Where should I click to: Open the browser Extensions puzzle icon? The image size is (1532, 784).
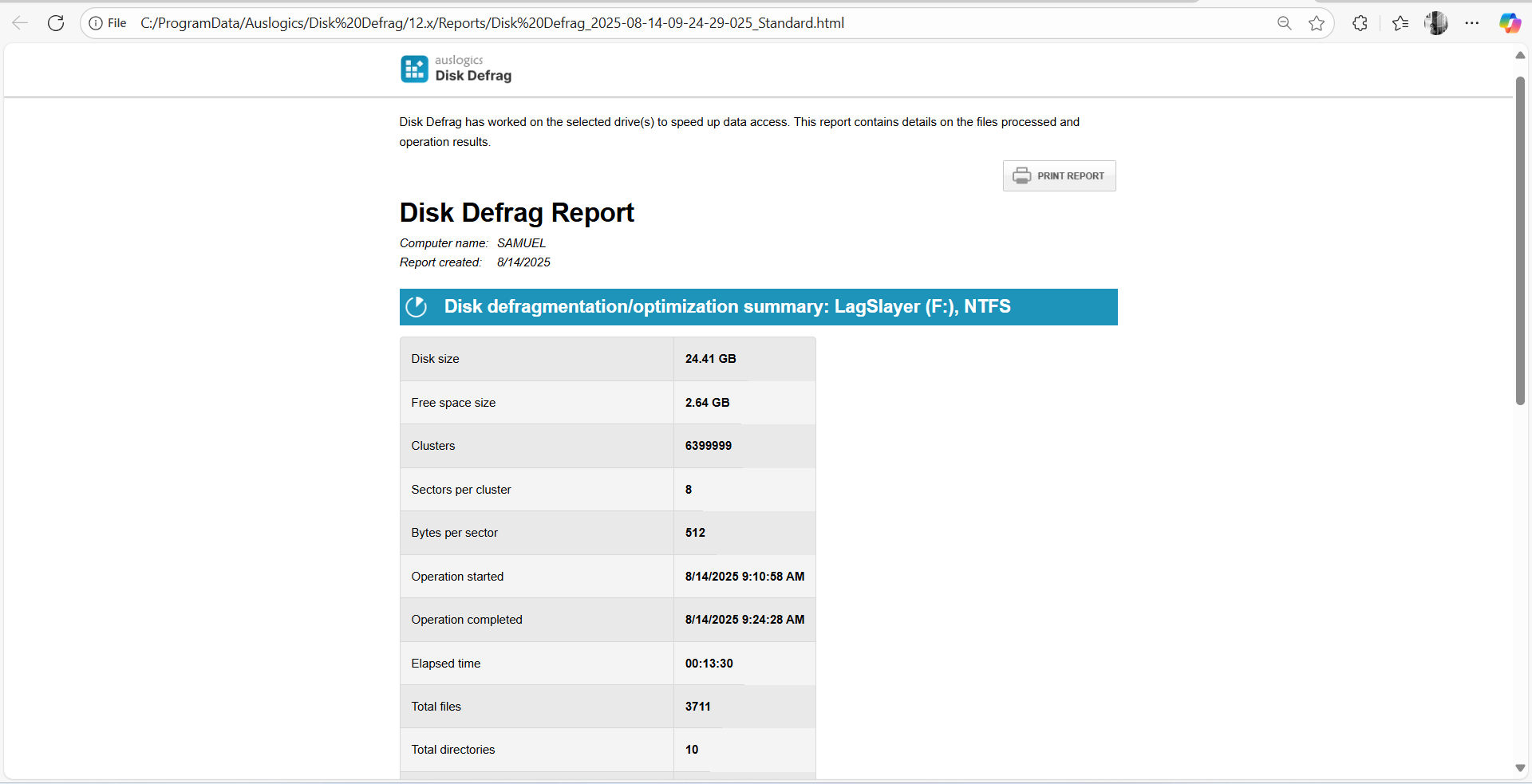[x=1360, y=22]
